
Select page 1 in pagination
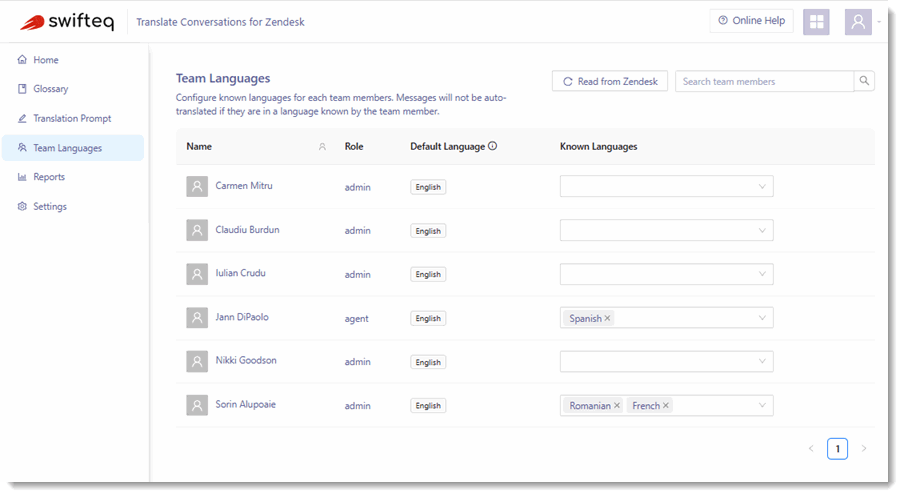click(x=837, y=449)
